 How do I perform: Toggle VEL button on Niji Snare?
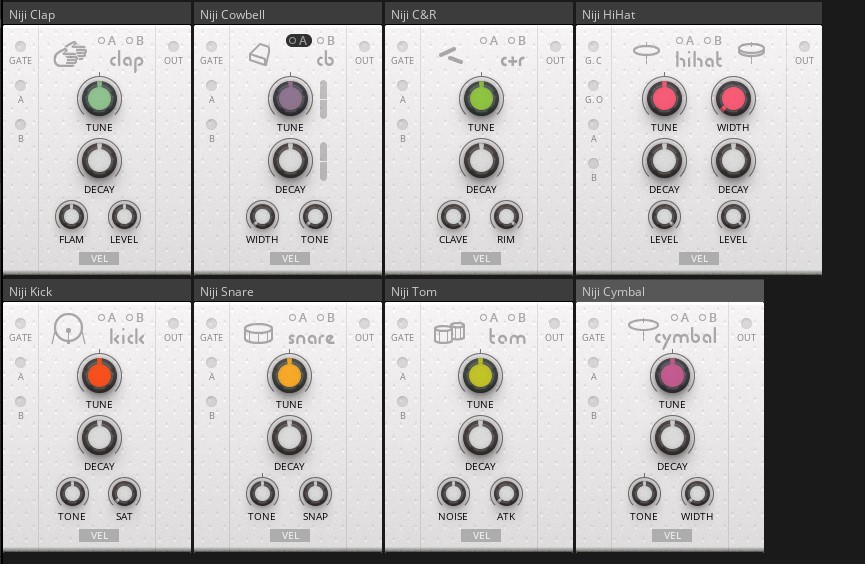tap(290, 535)
